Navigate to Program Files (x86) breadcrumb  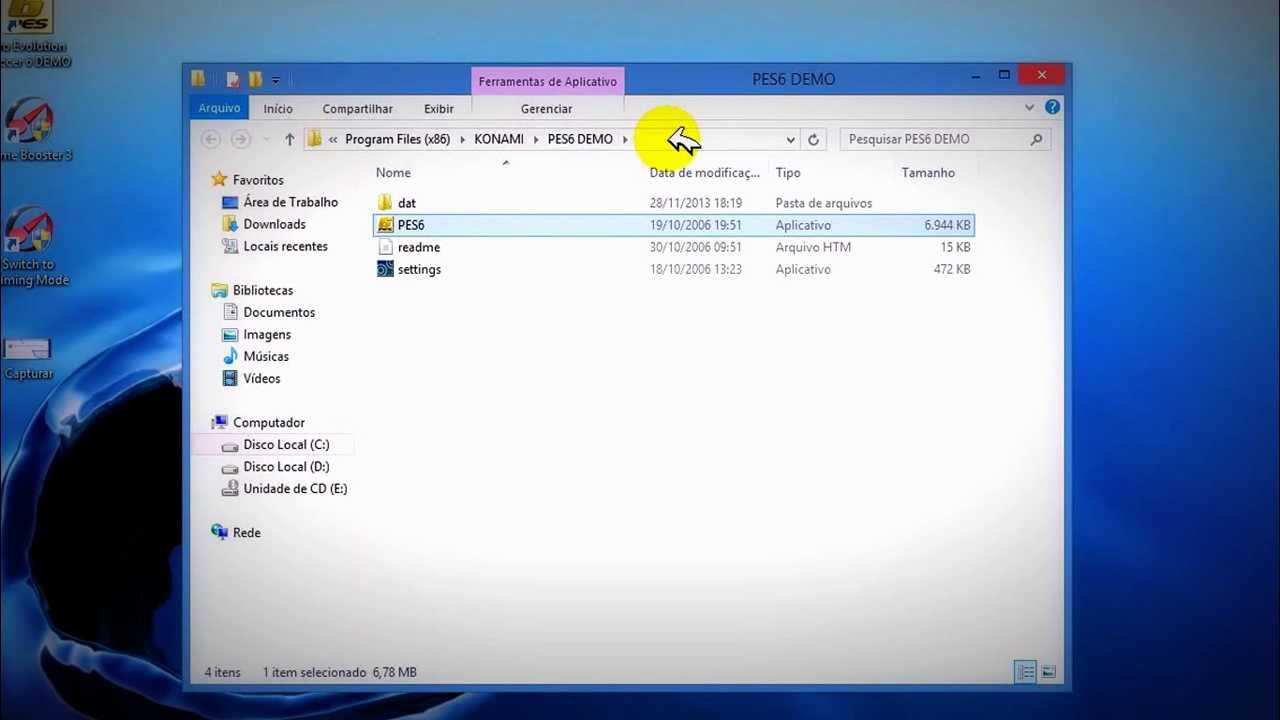click(x=397, y=139)
